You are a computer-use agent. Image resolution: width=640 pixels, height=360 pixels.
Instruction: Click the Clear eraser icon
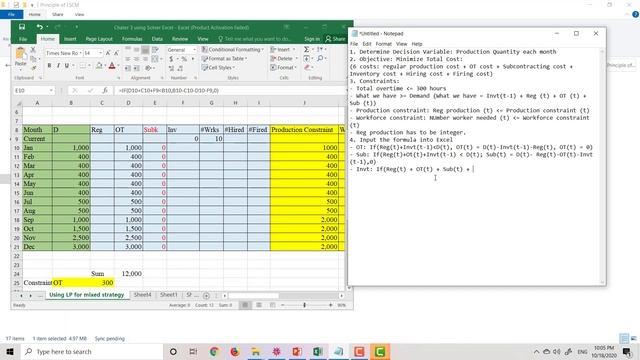[307, 67]
